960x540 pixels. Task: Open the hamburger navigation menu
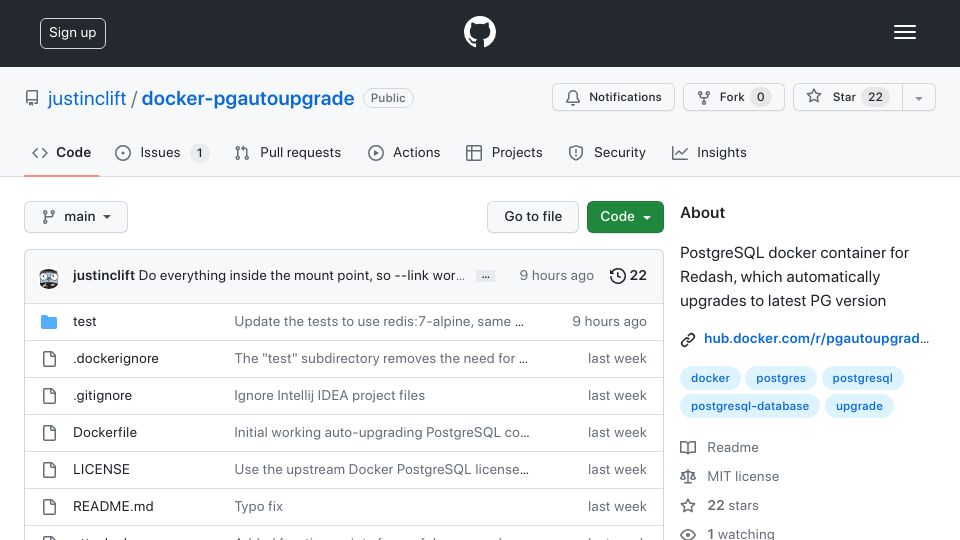tap(904, 32)
